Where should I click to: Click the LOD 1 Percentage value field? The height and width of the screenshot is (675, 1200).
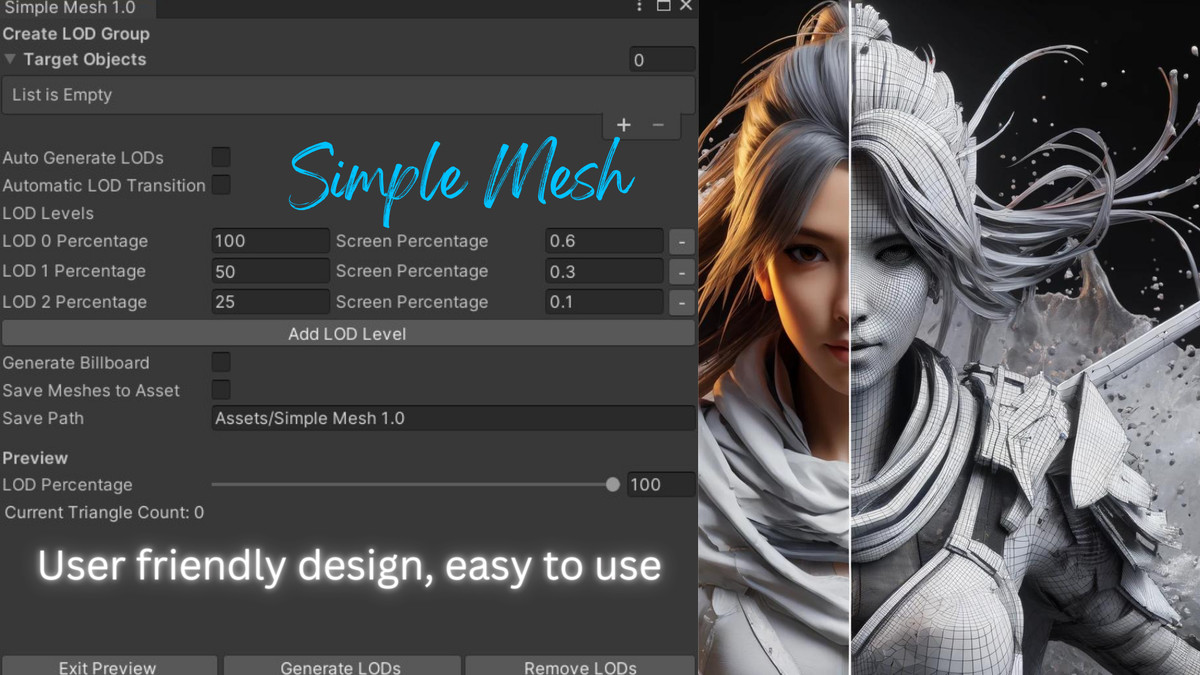pyautogui.click(x=270, y=271)
